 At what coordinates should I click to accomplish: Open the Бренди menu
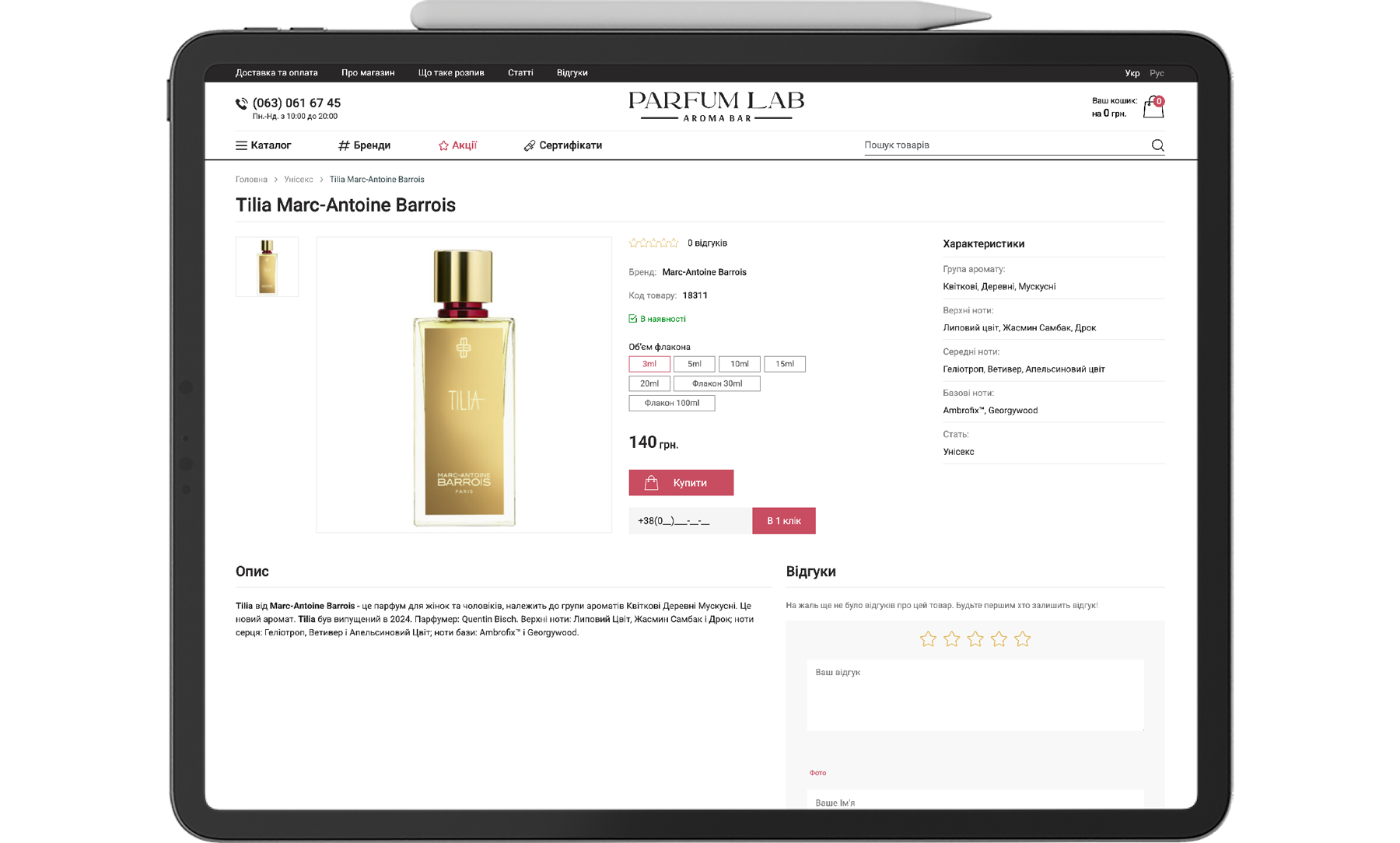[x=364, y=145]
